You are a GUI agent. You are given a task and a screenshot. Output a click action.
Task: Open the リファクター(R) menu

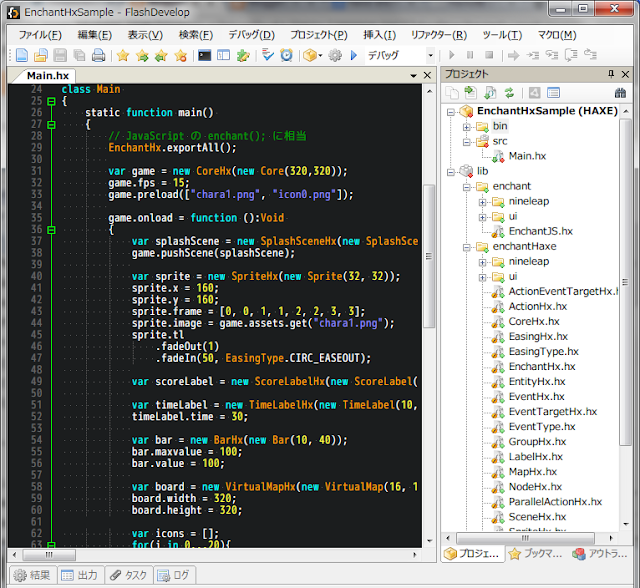[439, 35]
